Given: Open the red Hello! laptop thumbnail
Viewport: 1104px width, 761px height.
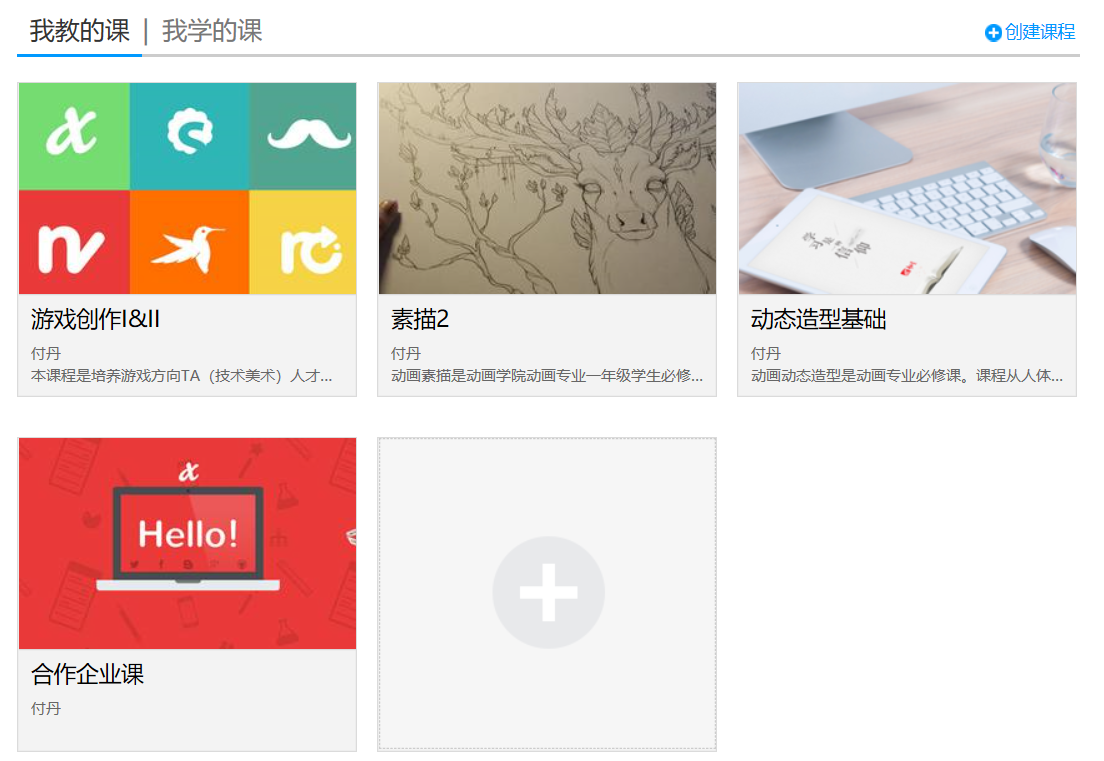Looking at the screenshot, I should click(x=187, y=543).
